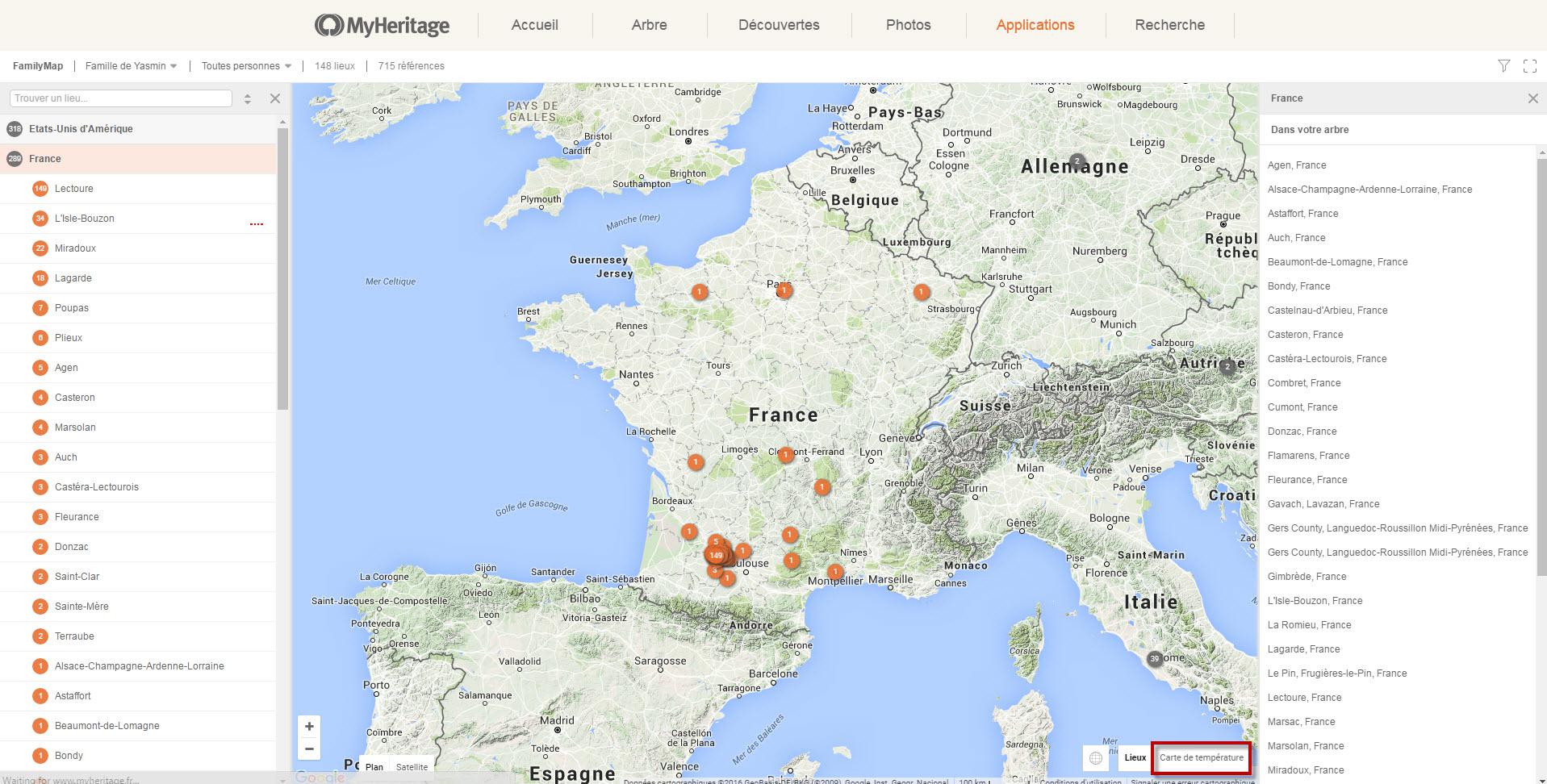The height and width of the screenshot is (784, 1547).
Task: Open La Romieu, France link
Action: [1309, 625]
